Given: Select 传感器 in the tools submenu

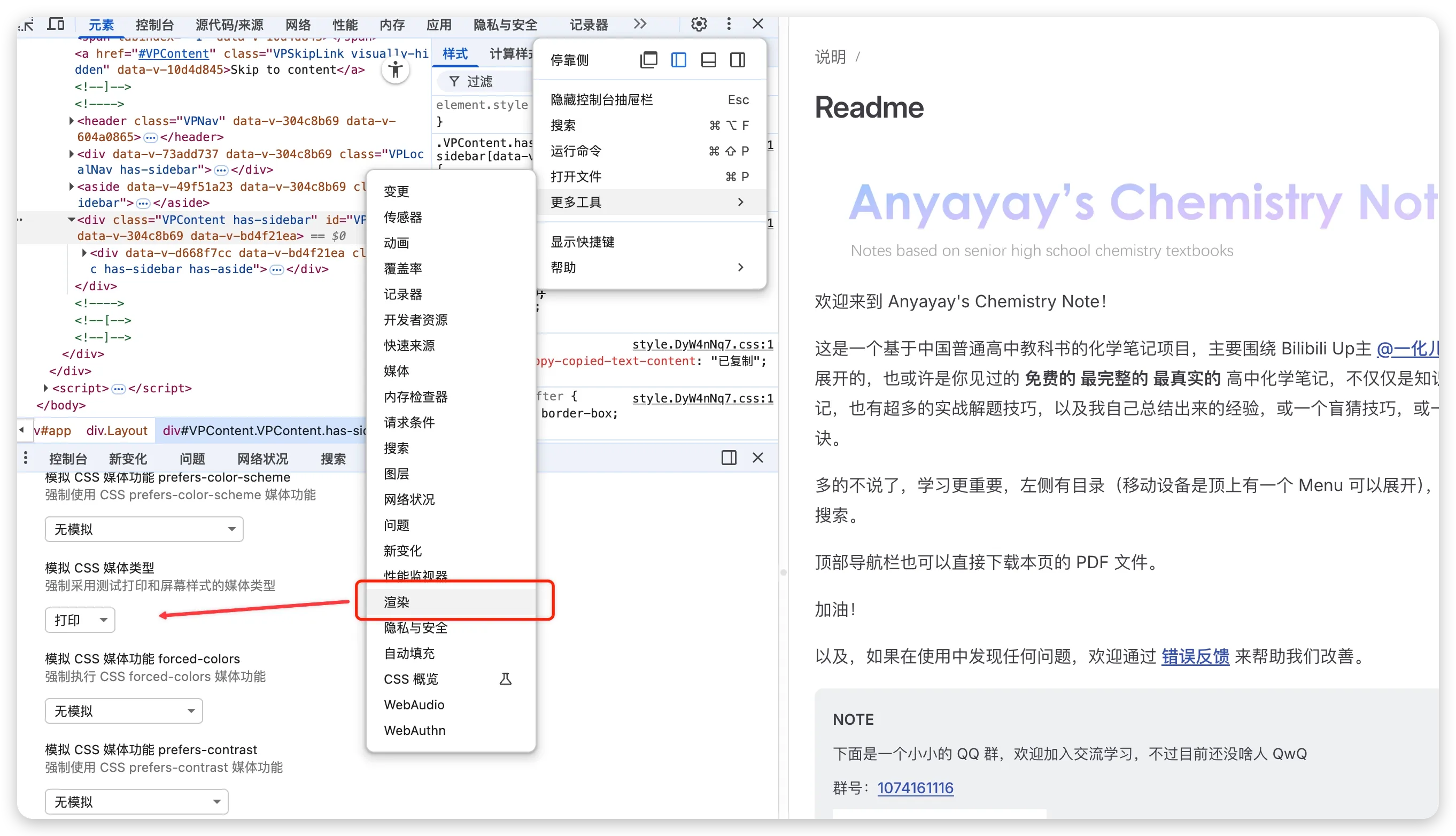Looking at the screenshot, I should pos(403,217).
